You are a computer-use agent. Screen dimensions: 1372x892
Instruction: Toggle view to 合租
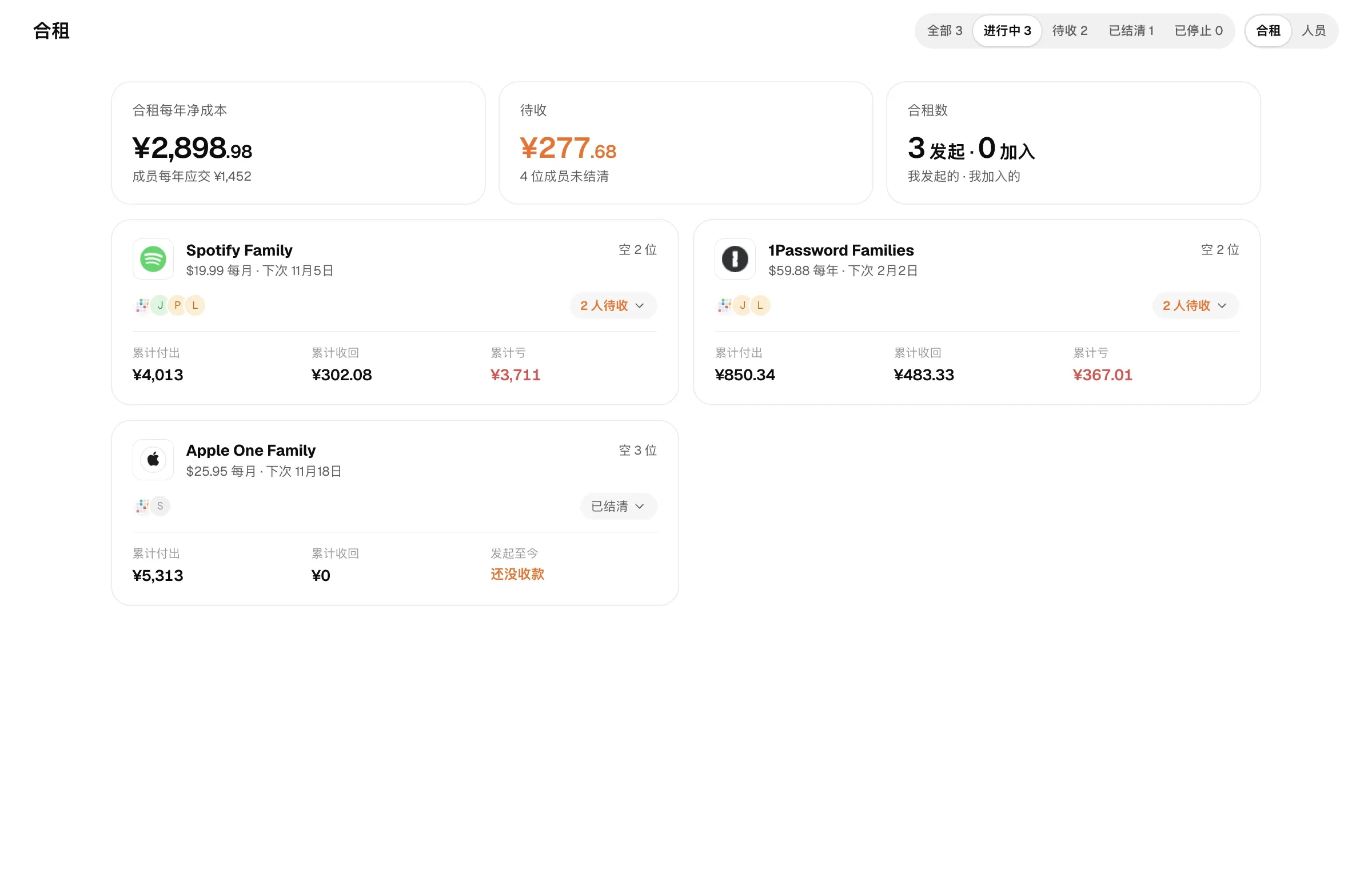1267,30
